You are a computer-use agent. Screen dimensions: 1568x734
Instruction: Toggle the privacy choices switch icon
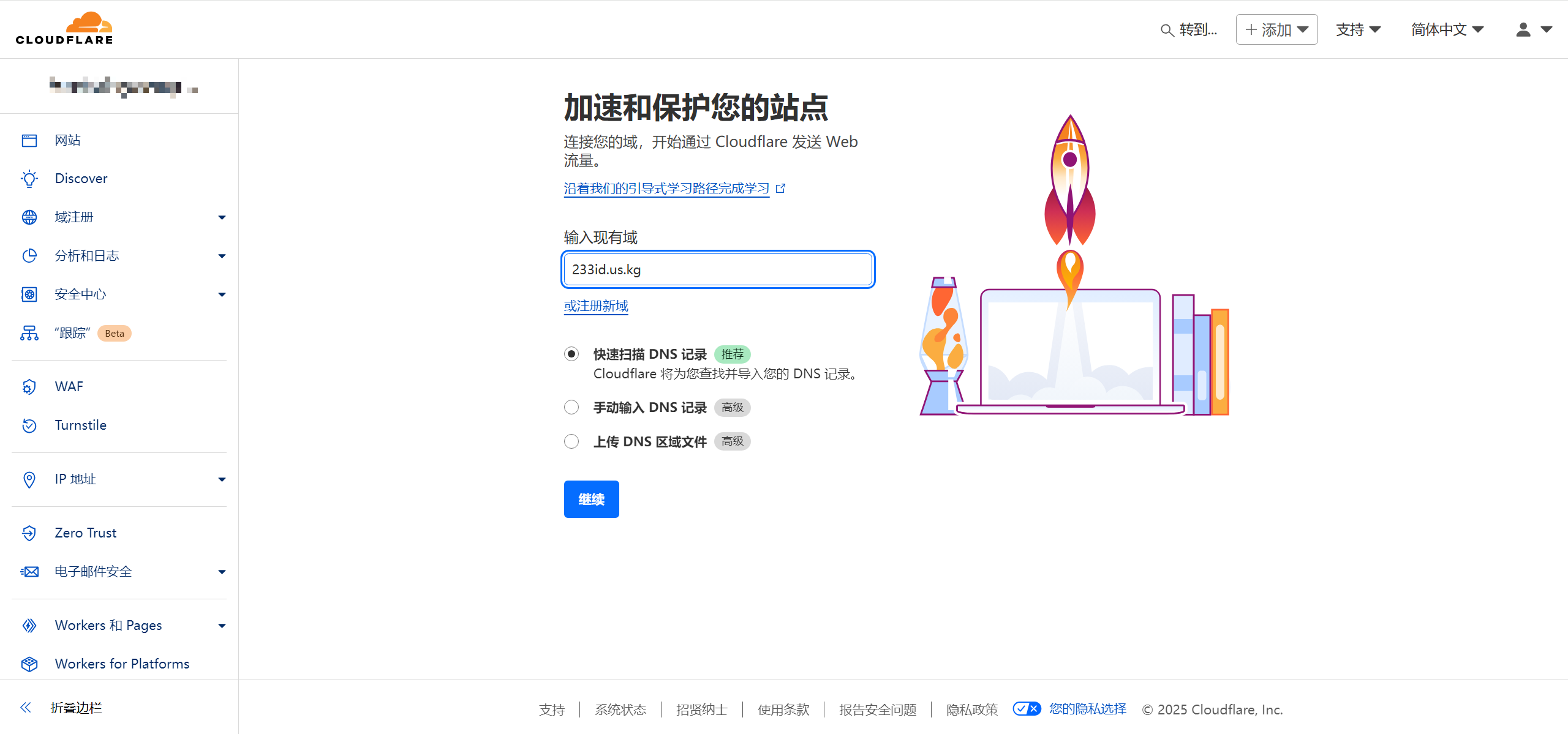pyautogui.click(x=1027, y=709)
